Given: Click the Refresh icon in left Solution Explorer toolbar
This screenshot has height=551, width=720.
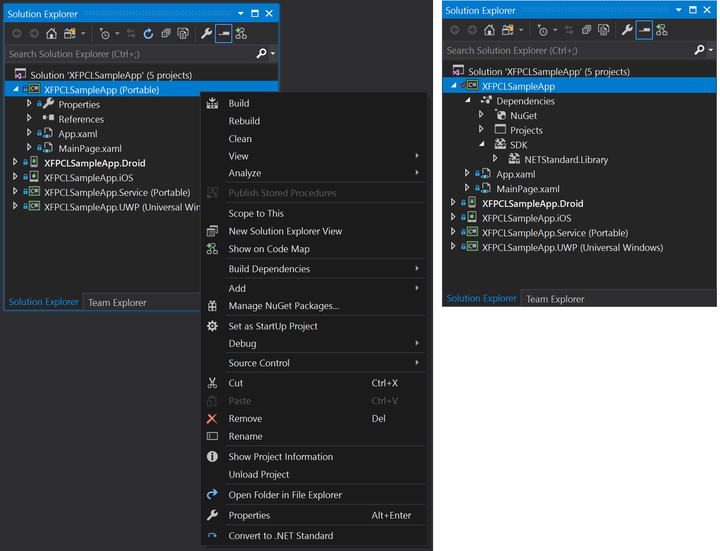Looking at the screenshot, I should 148,33.
